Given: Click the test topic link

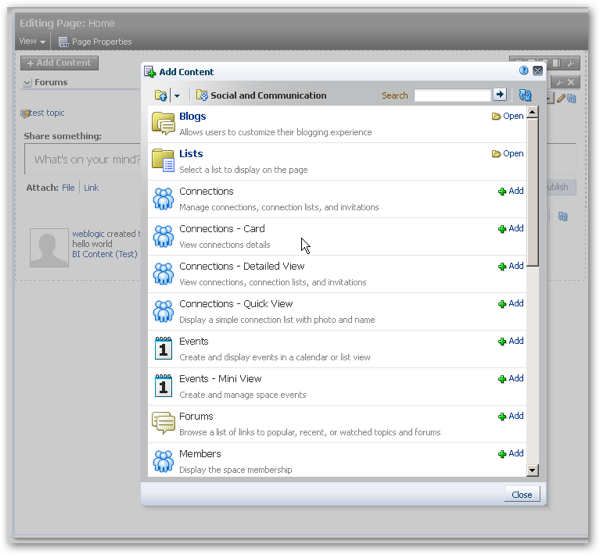Looking at the screenshot, I should (x=47, y=113).
